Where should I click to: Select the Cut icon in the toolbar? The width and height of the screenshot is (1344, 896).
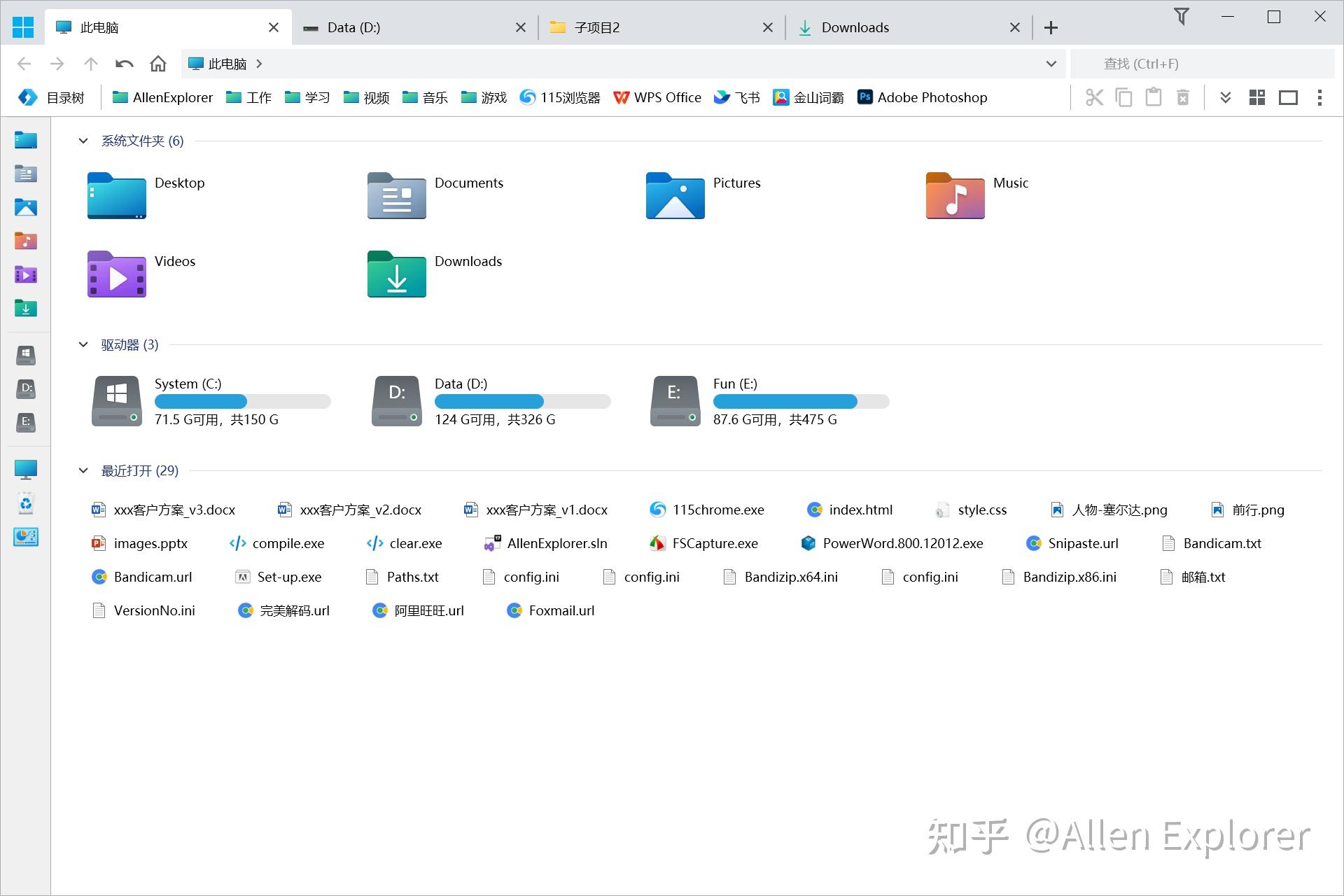tap(1094, 97)
